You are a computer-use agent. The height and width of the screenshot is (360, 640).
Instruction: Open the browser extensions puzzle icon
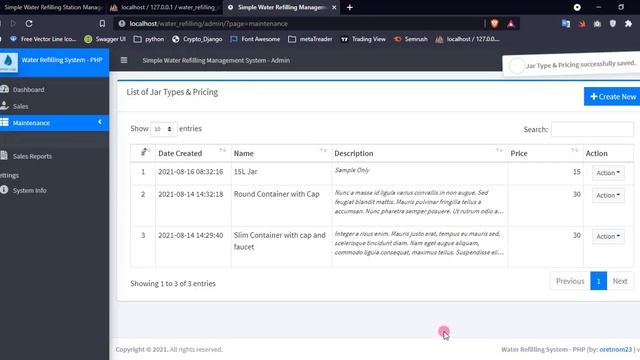pos(628,24)
